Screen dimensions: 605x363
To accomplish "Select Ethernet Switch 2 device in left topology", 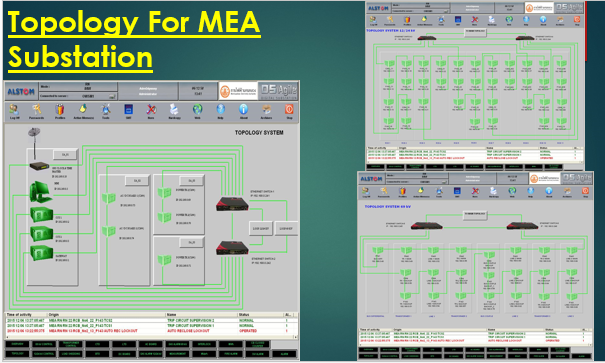I will [x=232, y=248].
